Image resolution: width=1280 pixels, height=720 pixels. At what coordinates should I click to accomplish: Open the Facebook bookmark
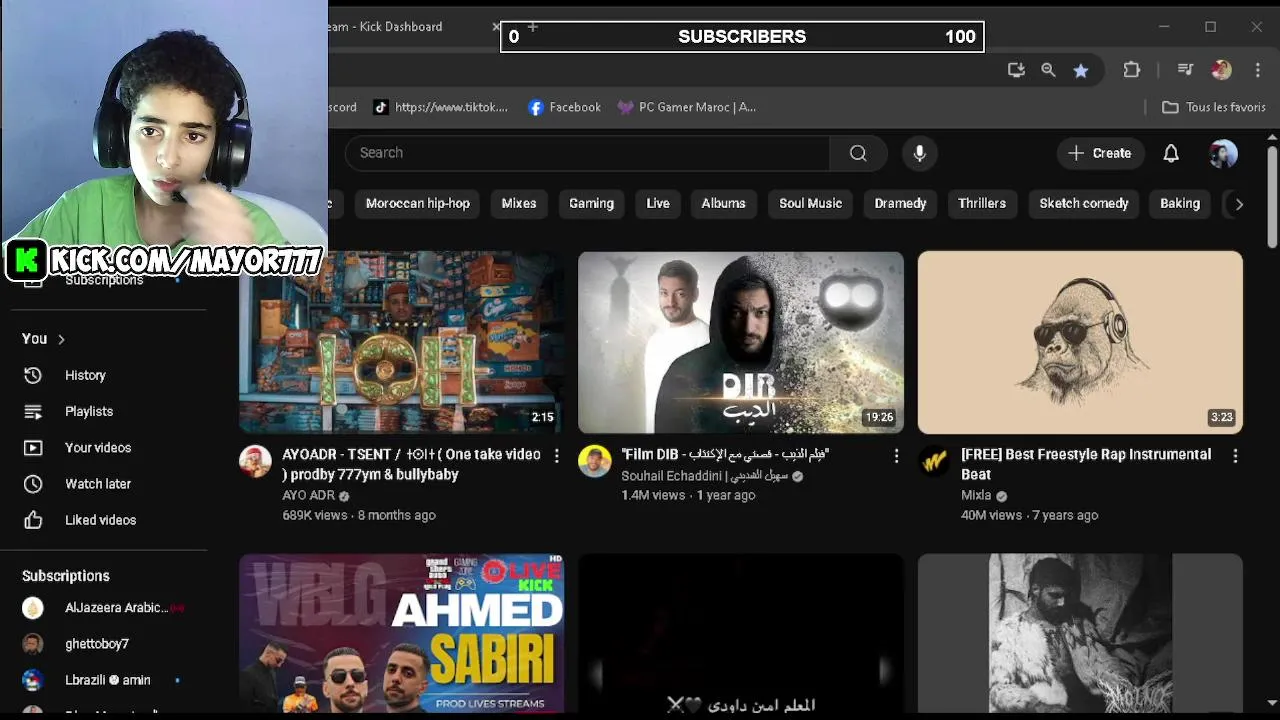(x=564, y=107)
